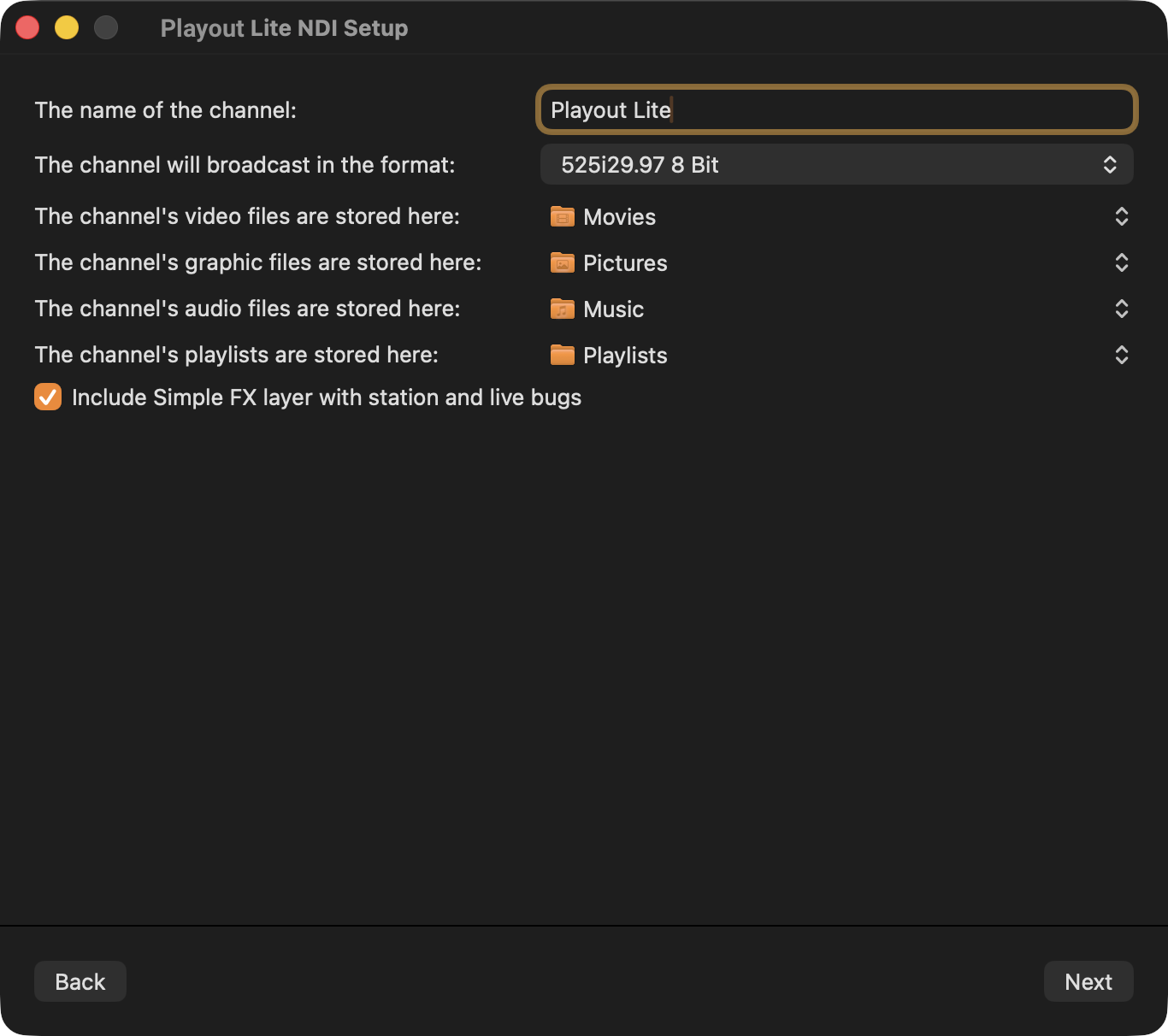Image resolution: width=1168 pixels, height=1036 pixels.
Task: Click the "Playout Lite NDI Setup" window title
Action: click(284, 28)
